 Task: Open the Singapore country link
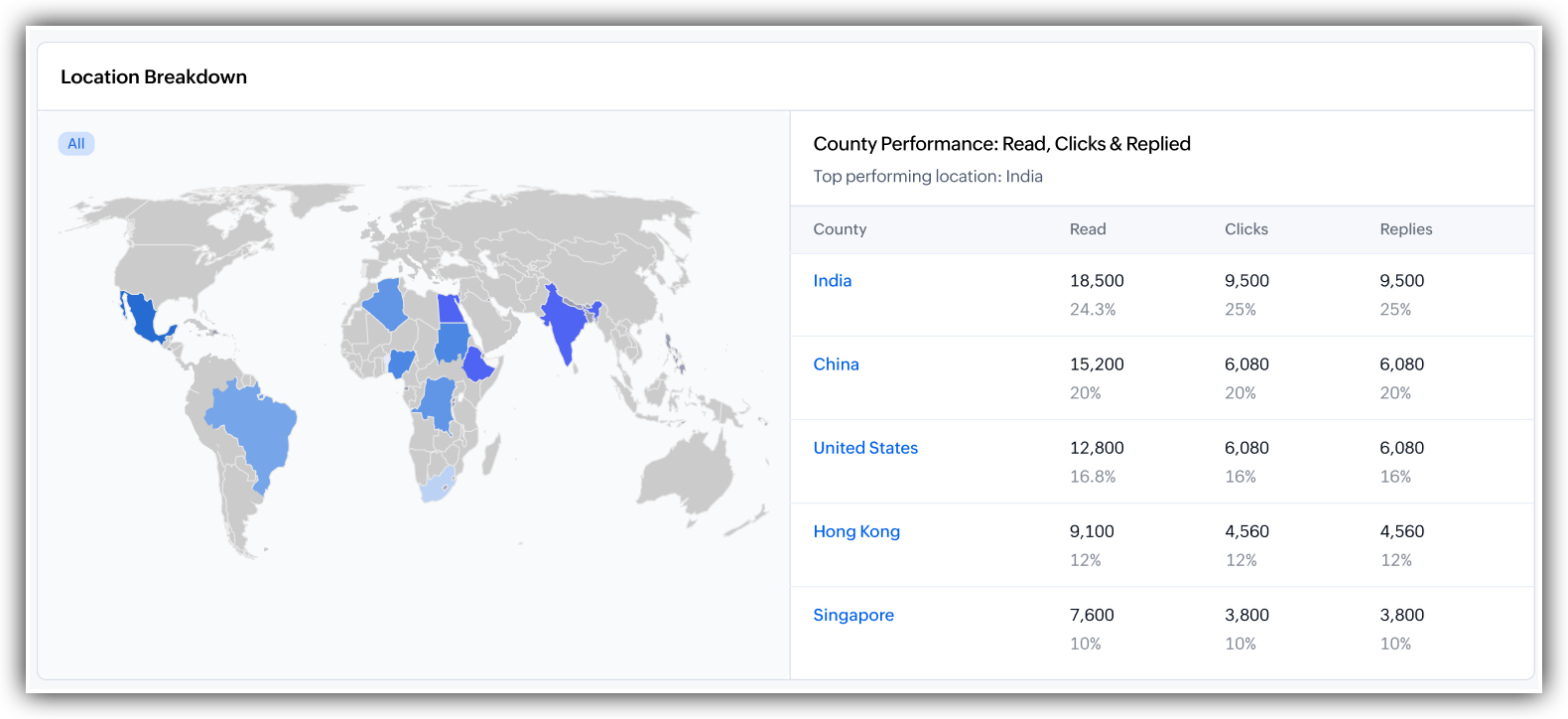coord(853,615)
